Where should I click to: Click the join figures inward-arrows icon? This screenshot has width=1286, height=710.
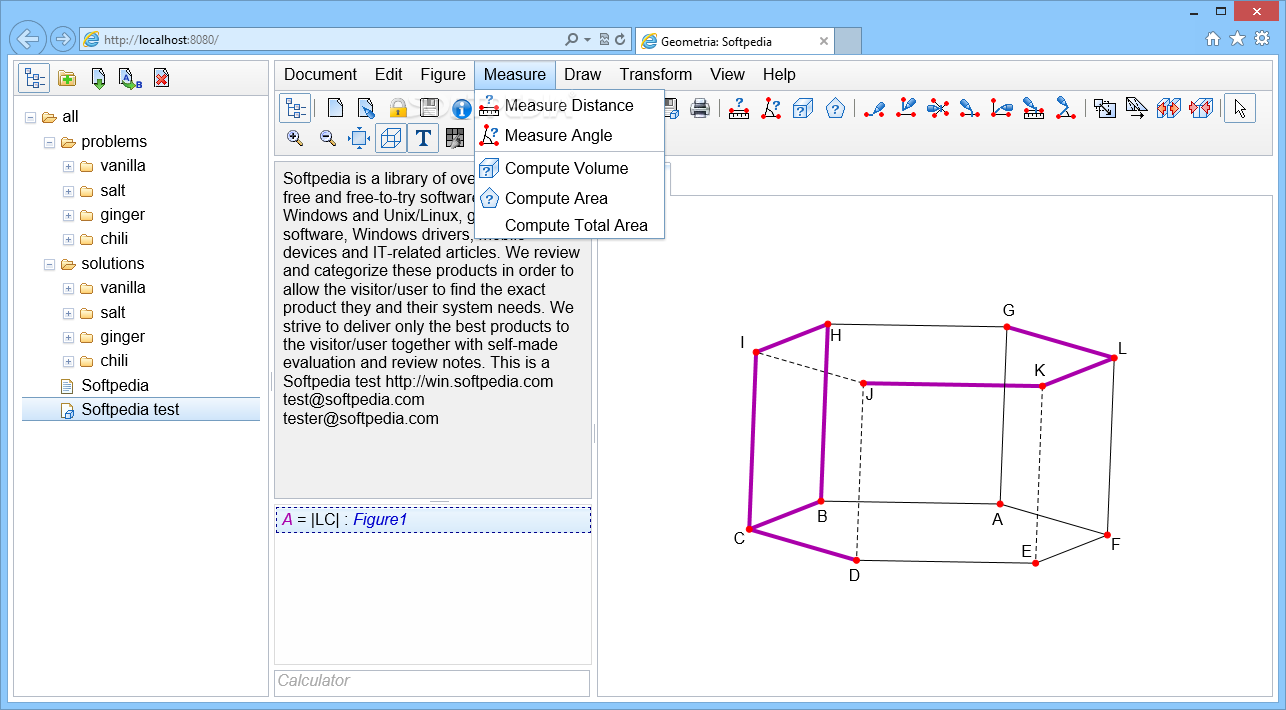1201,108
